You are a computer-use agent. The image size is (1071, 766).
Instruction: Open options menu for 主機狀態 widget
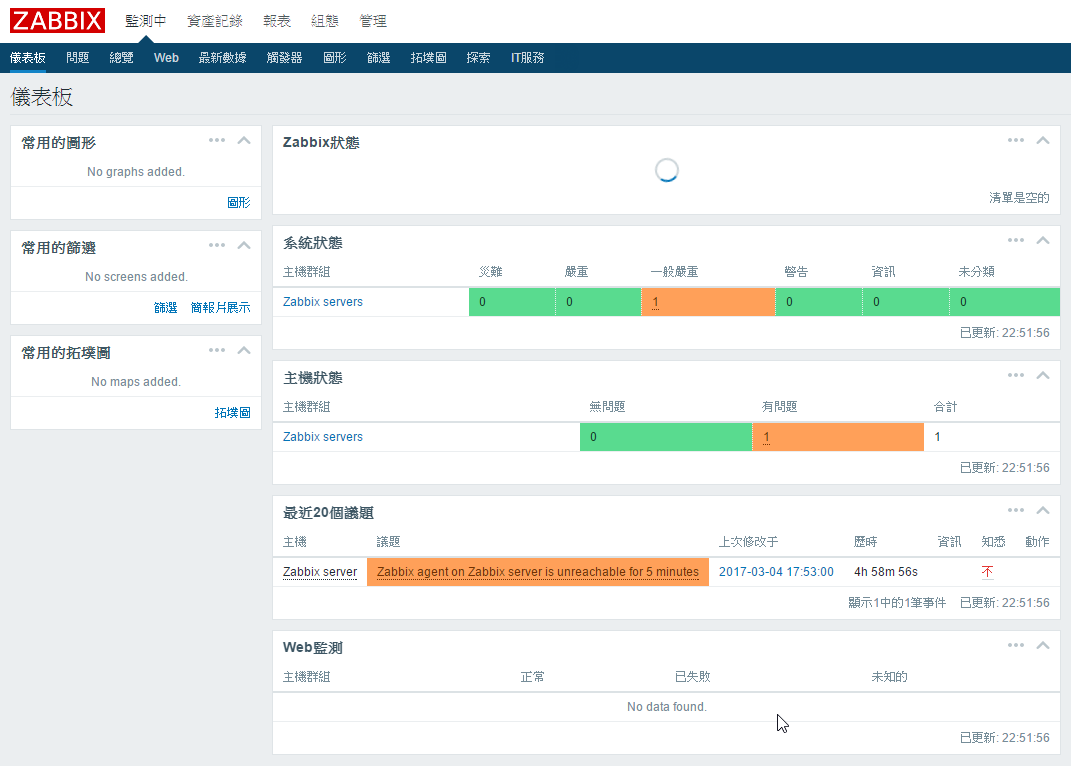(x=1016, y=375)
